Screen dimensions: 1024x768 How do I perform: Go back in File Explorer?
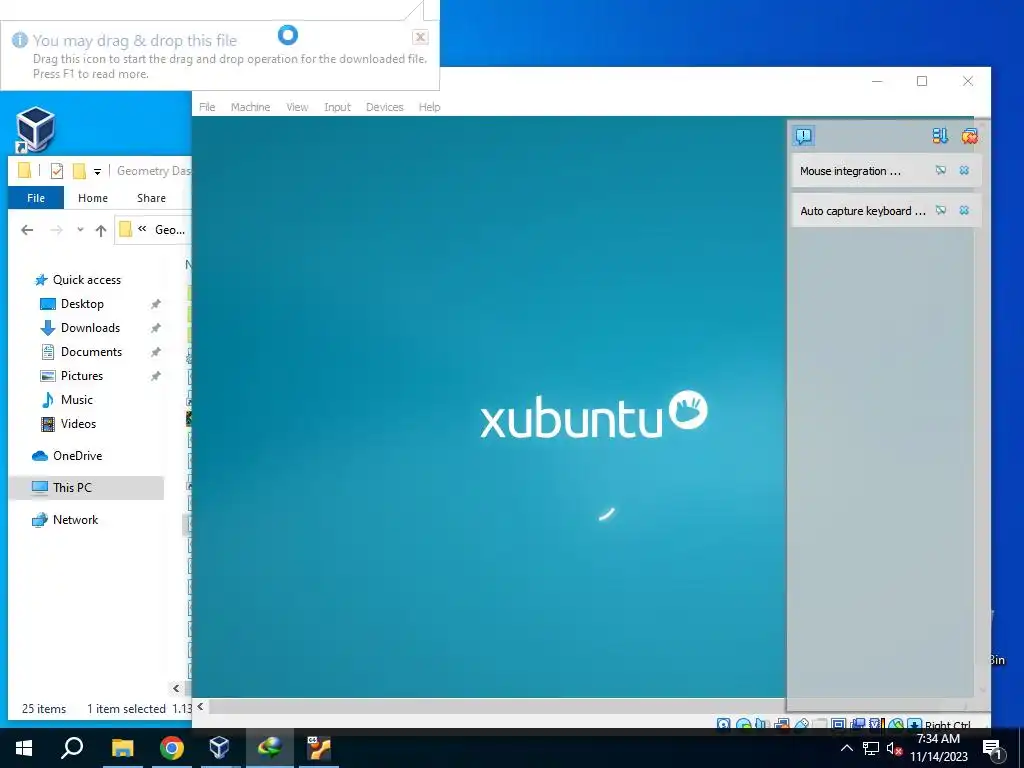tap(27, 230)
